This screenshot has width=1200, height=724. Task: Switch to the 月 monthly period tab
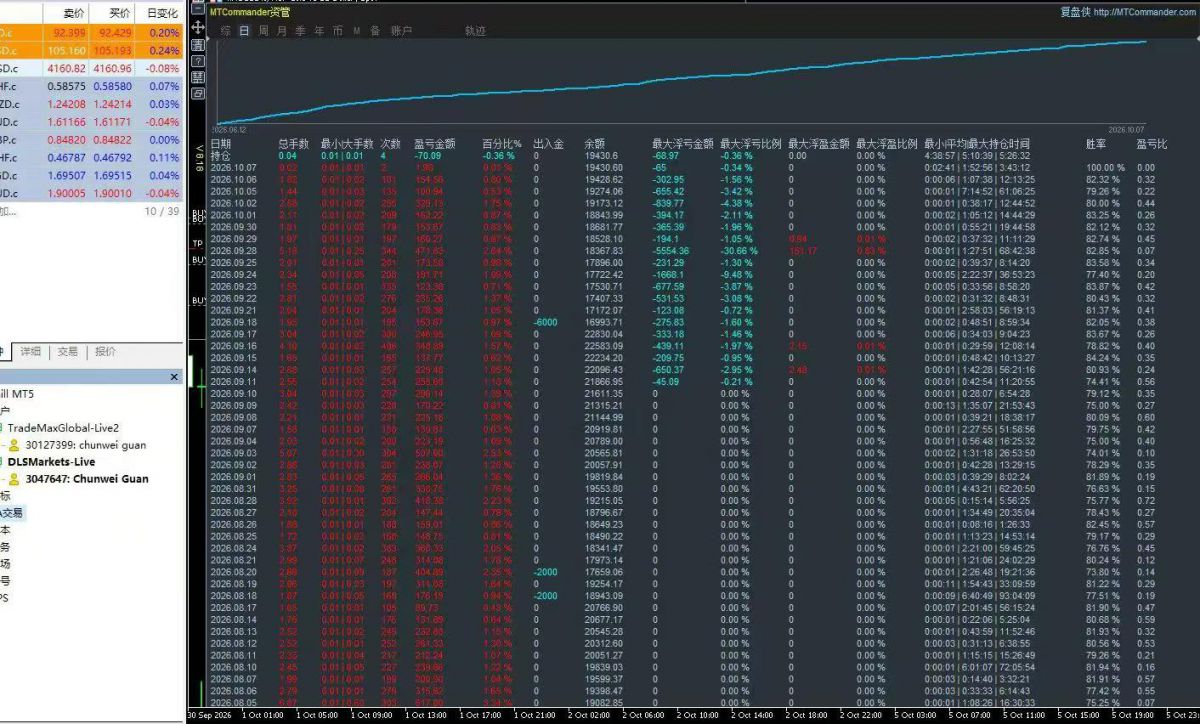282,31
